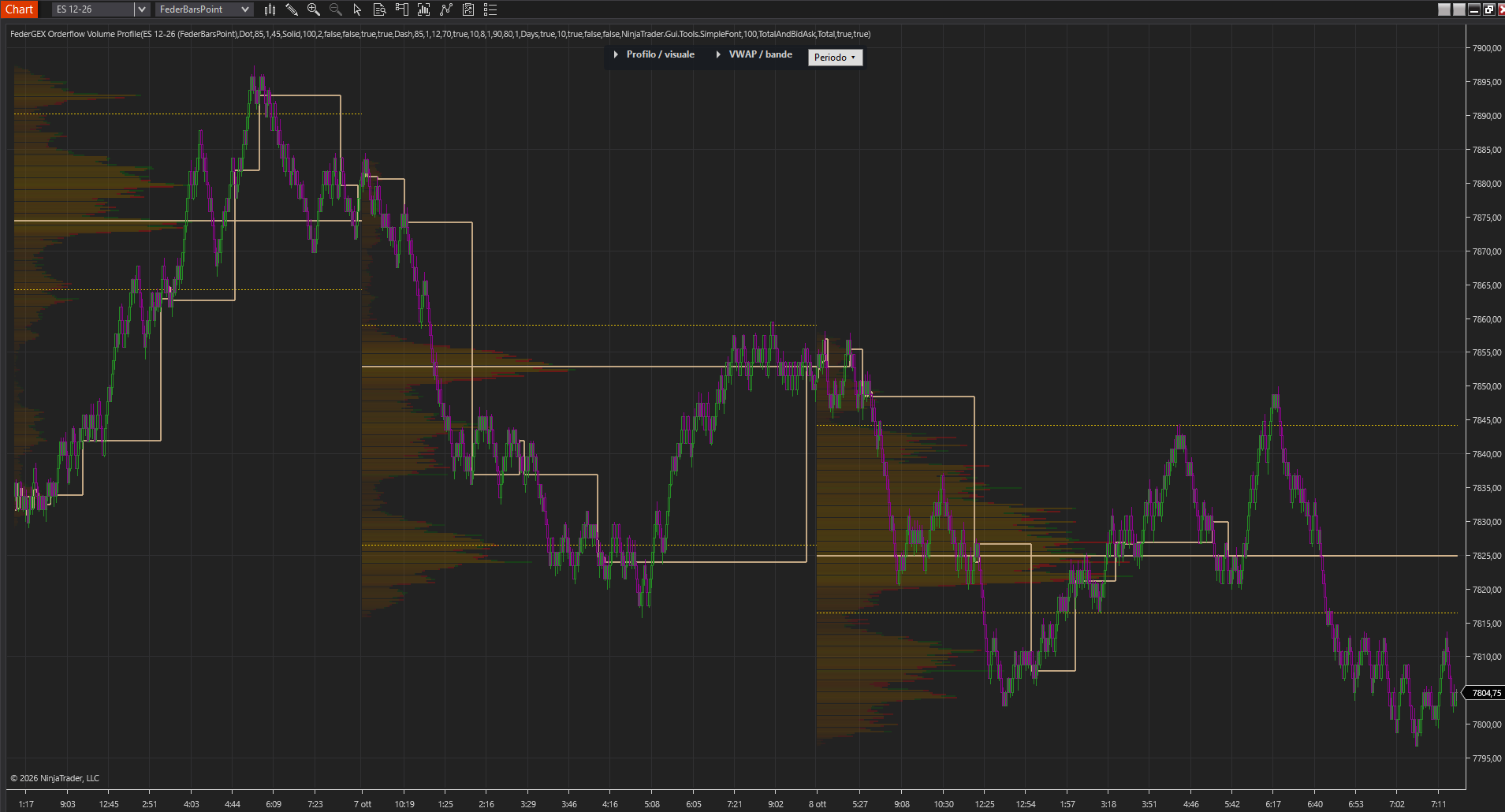Expand the Profilo / visuale section
Screen dimensions: 1505x812
click(x=654, y=54)
